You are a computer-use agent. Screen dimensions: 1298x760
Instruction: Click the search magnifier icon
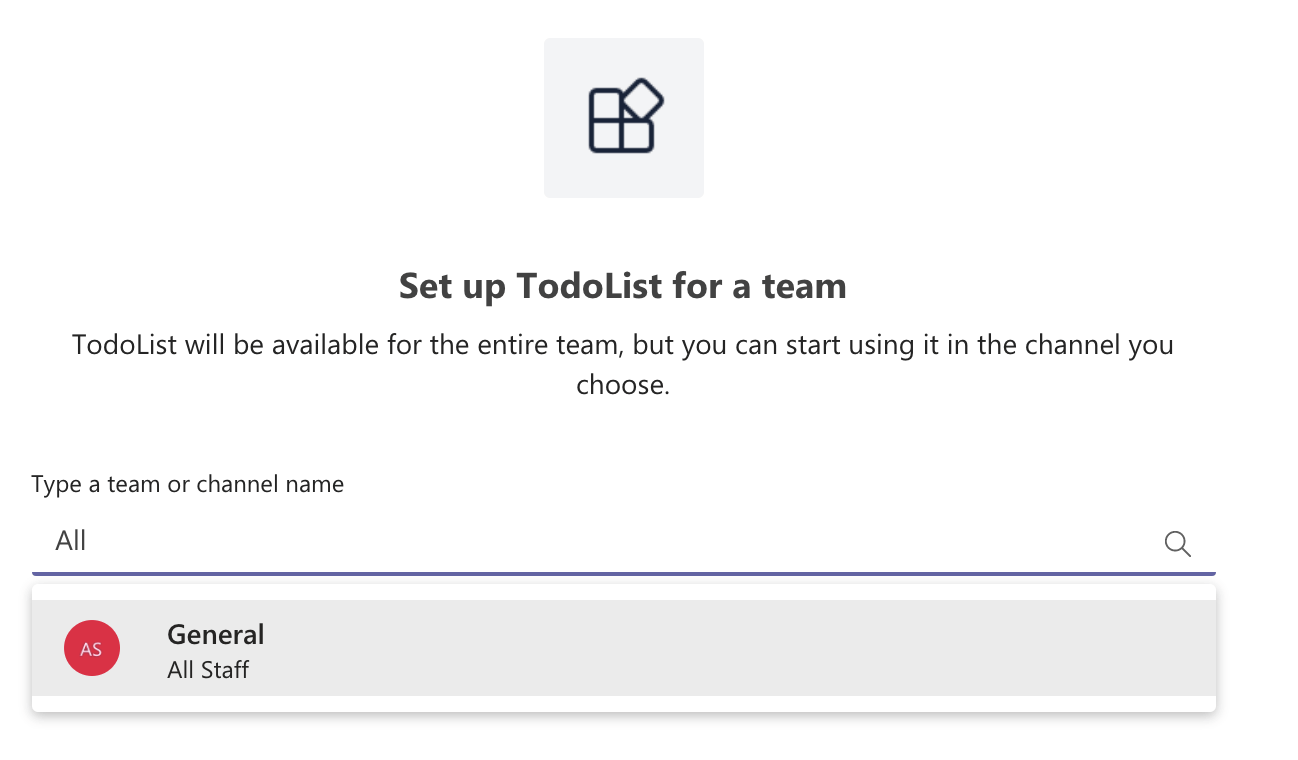(x=1177, y=543)
